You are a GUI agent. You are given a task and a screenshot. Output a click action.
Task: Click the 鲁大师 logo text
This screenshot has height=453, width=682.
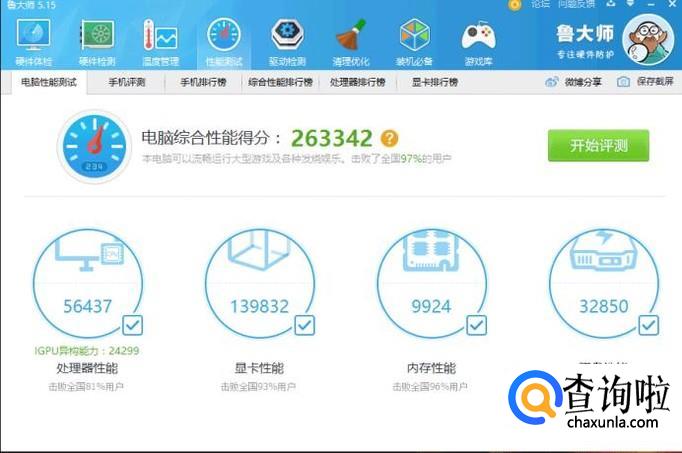click(x=585, y=34)
